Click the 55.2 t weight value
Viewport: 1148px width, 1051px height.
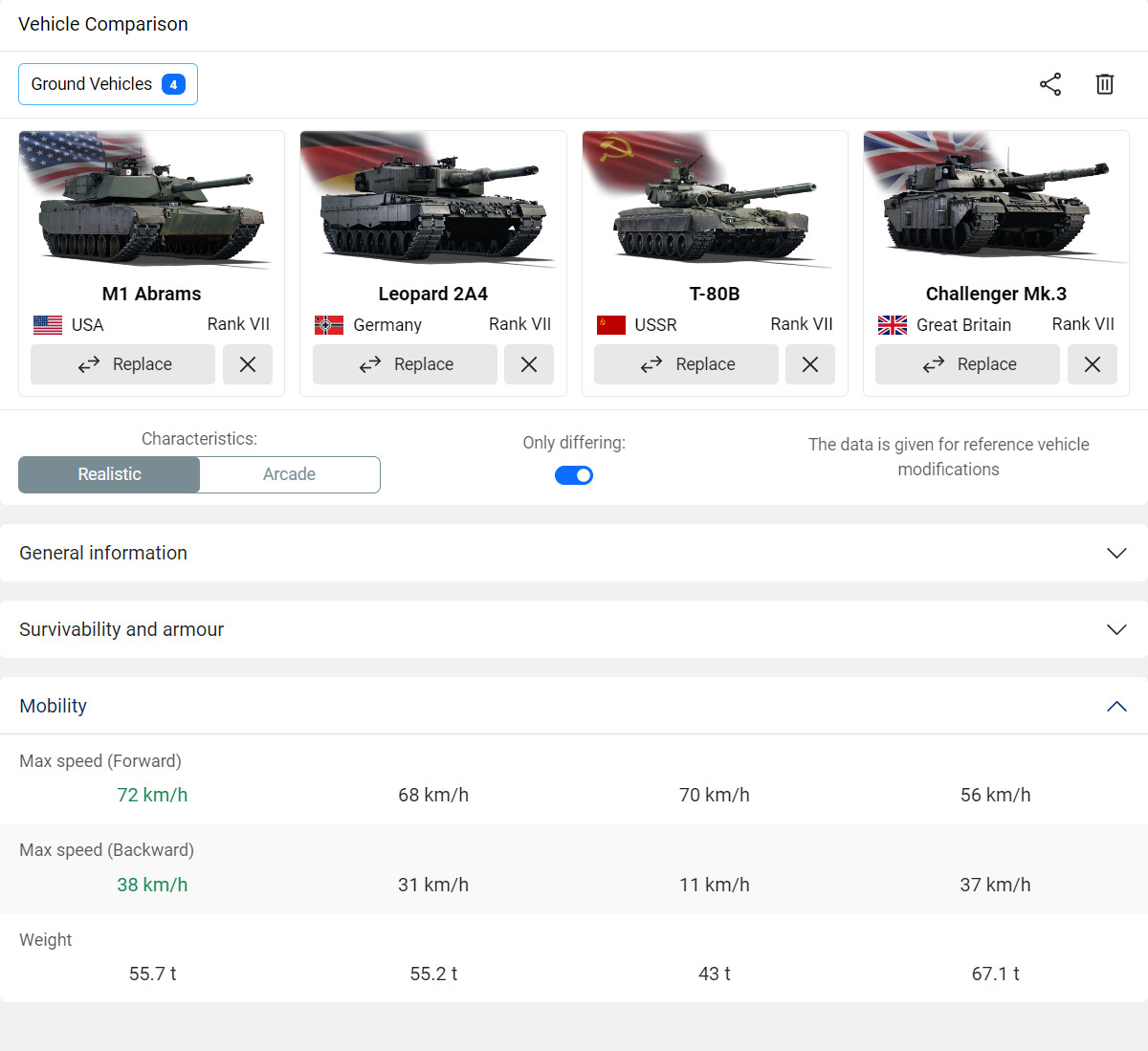[433, 974]
